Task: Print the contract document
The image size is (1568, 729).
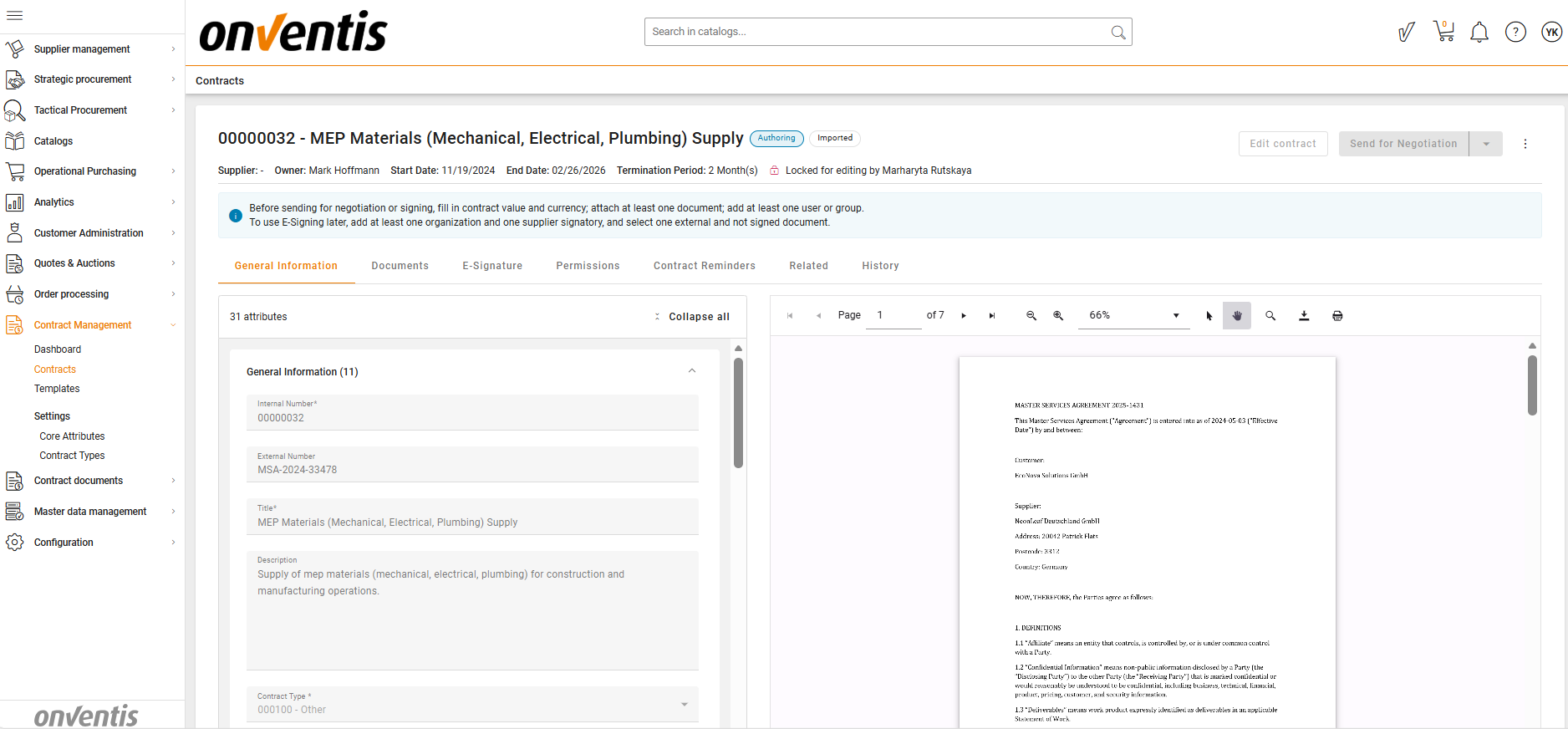Action: coord(1337,316)
